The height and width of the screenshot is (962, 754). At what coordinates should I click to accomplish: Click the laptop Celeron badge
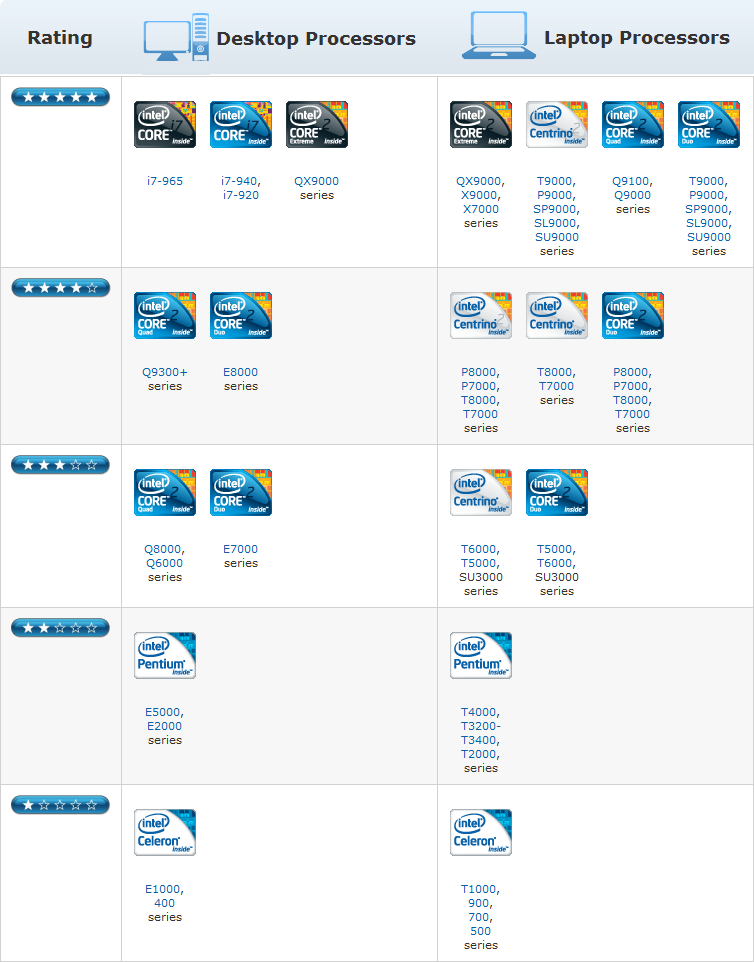tap(480, 833)
